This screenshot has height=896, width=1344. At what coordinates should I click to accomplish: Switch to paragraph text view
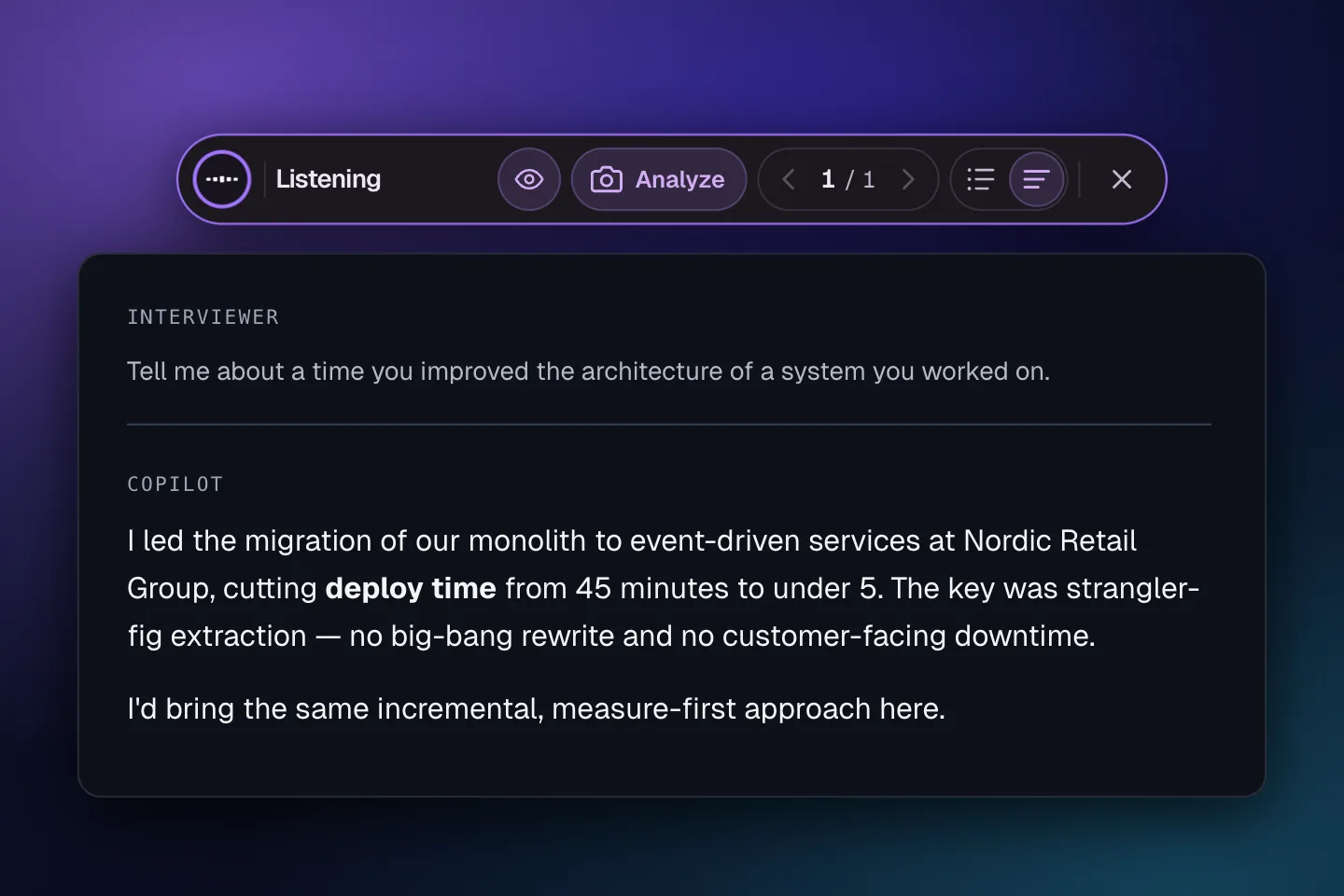tap(1036, 179)
